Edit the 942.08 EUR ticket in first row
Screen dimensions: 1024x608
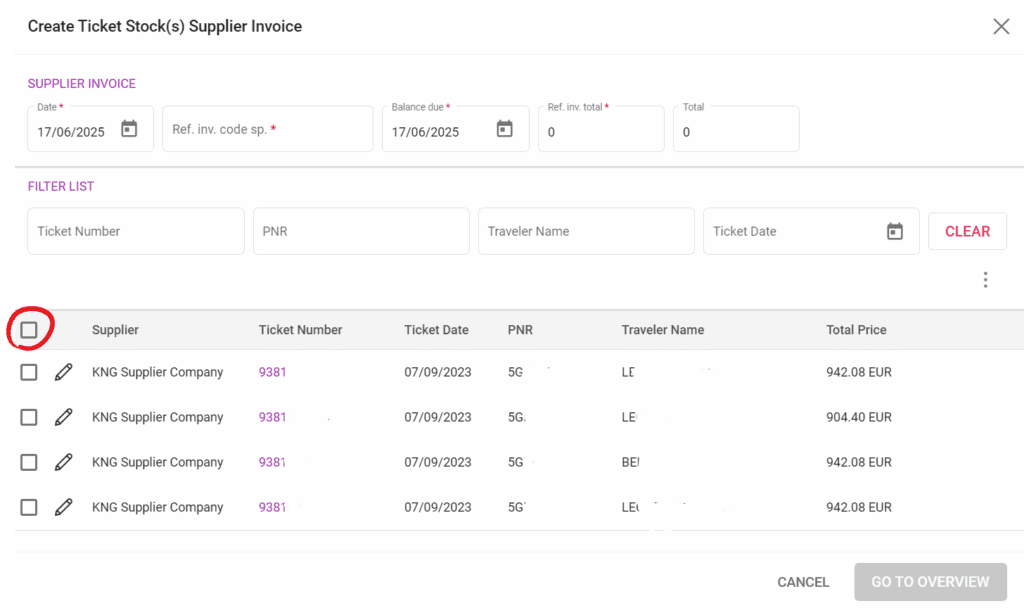tap(64, 372)
